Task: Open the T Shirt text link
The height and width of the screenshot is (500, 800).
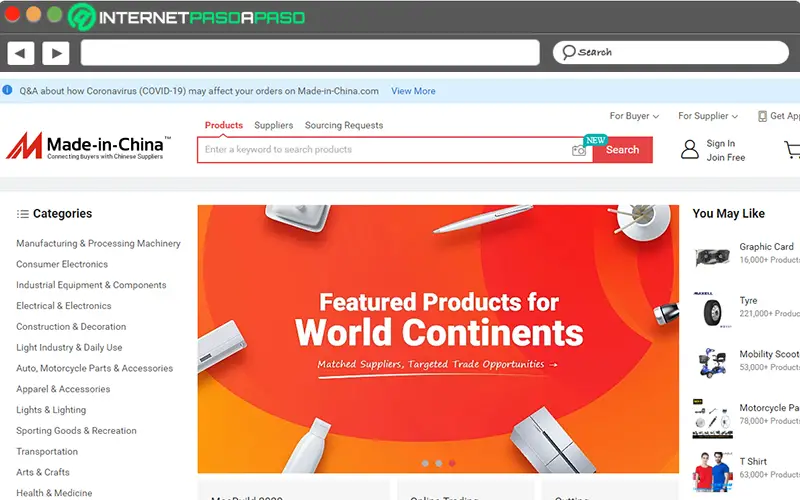Action: click(753, 461)
